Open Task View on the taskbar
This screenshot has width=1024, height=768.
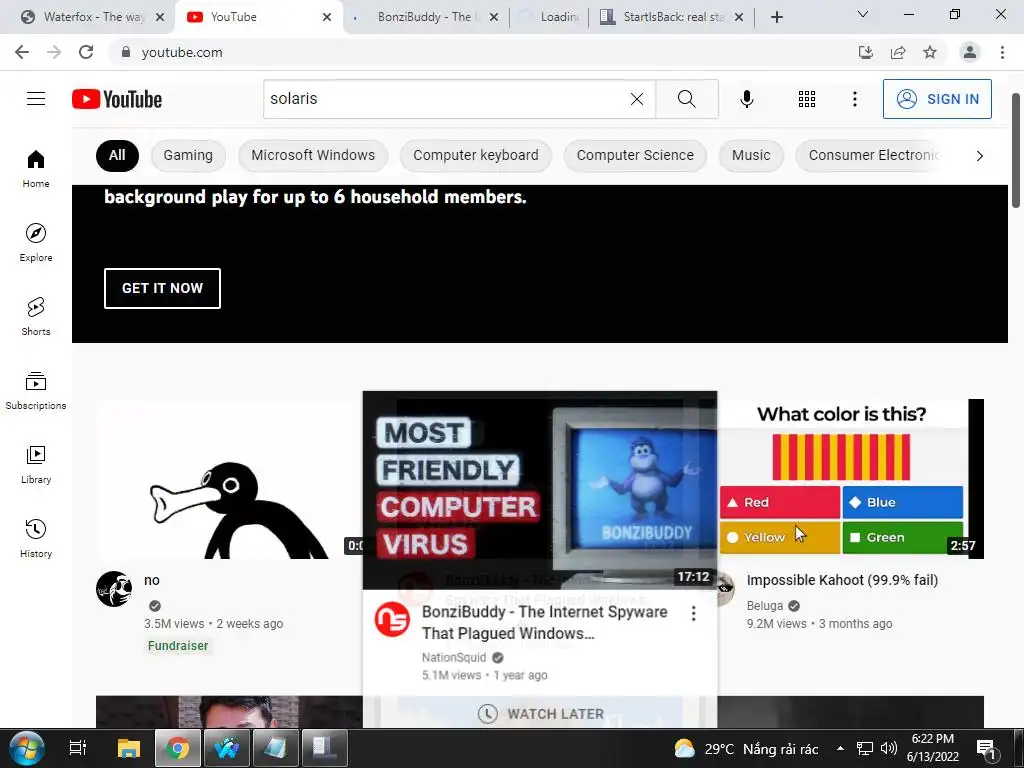(x=78, y=748)
